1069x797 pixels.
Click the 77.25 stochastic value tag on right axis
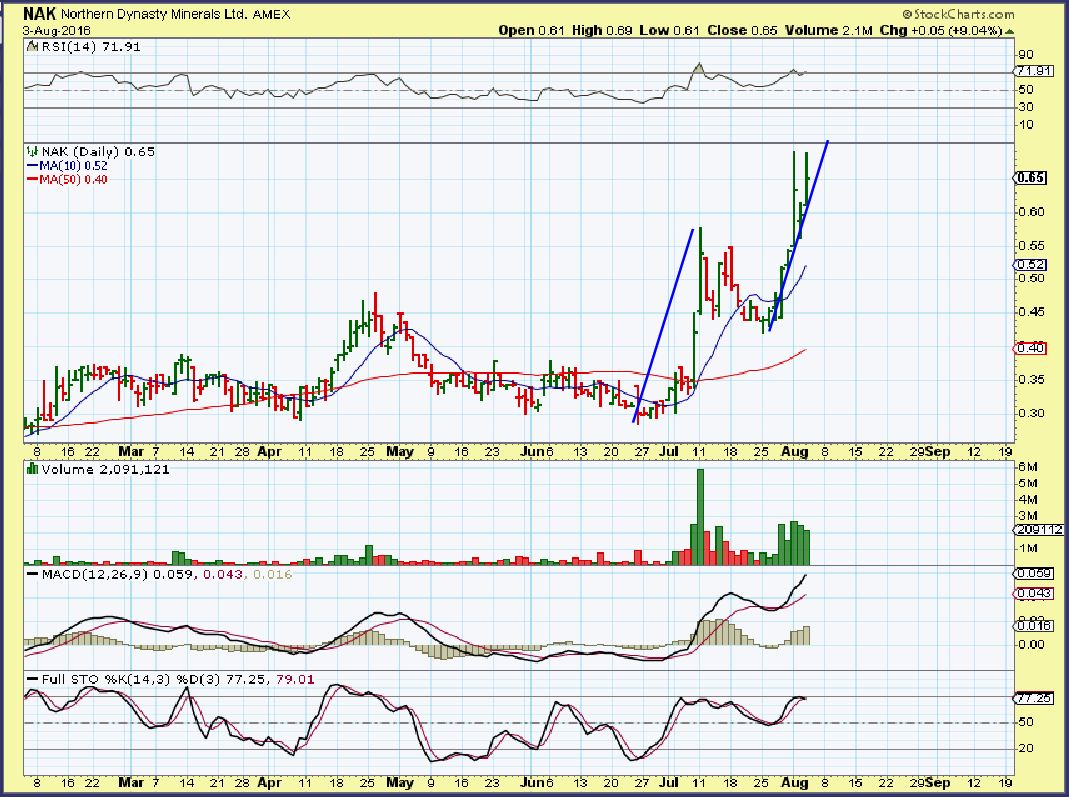(1034, 698)
